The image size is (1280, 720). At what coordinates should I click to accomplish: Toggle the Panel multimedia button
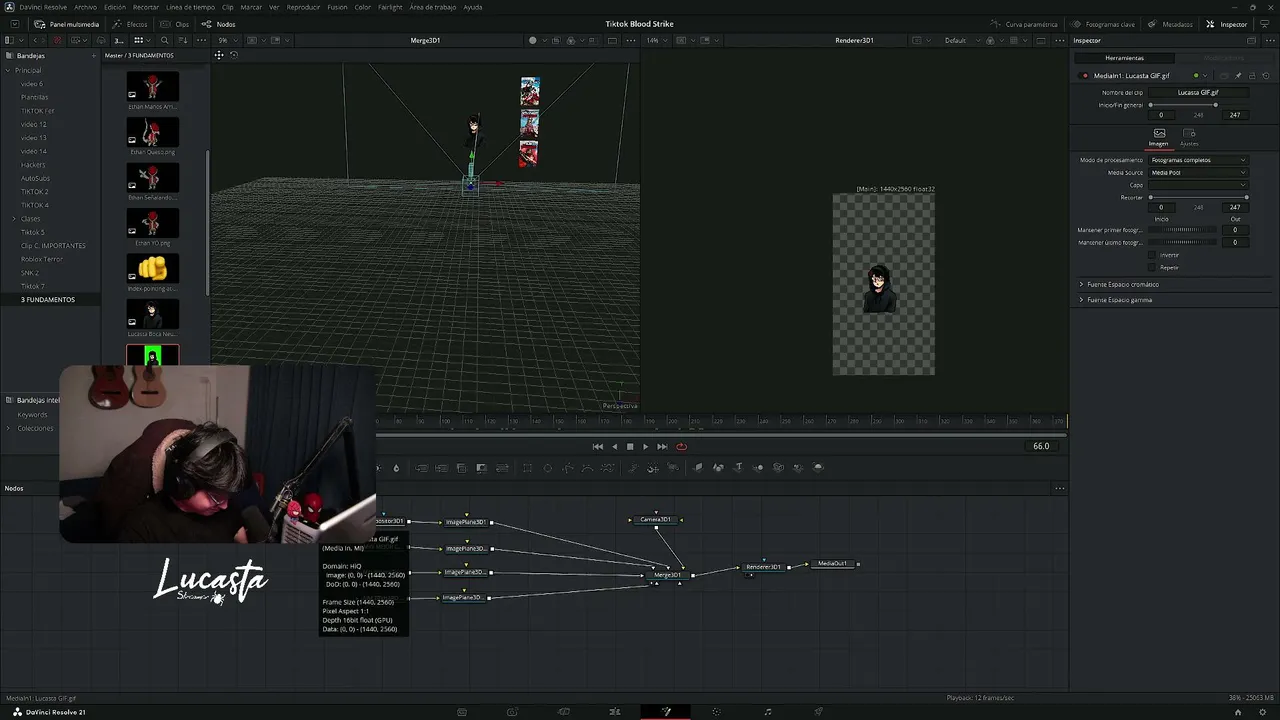(67, 24)
